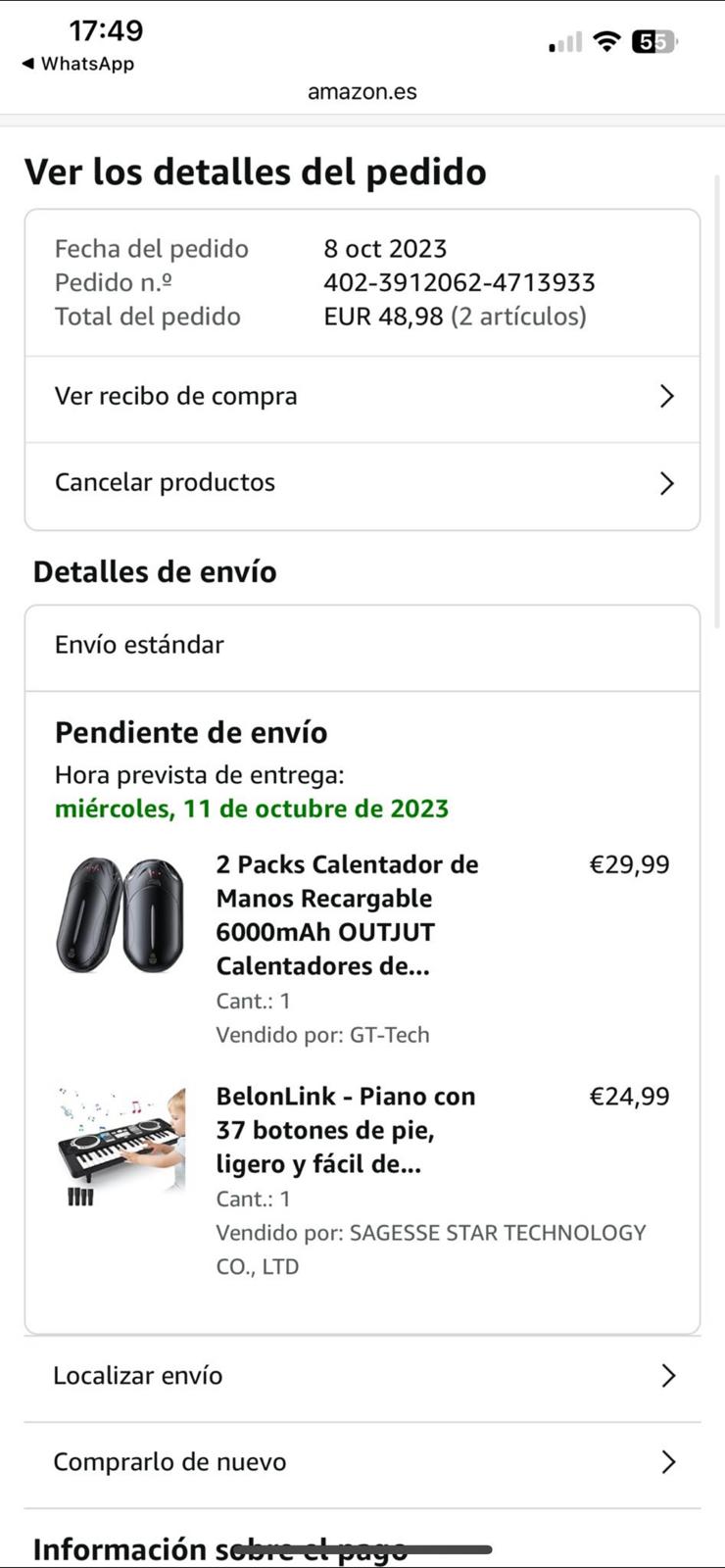Tap the cellular signal bars icon
The image size is (725, 1568).
565,42
